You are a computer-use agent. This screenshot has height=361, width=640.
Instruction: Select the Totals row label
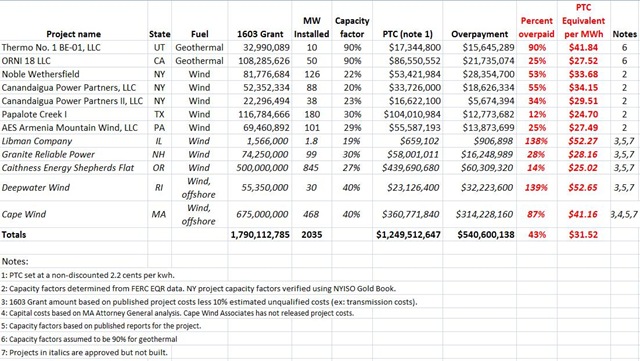click(14, 235)
